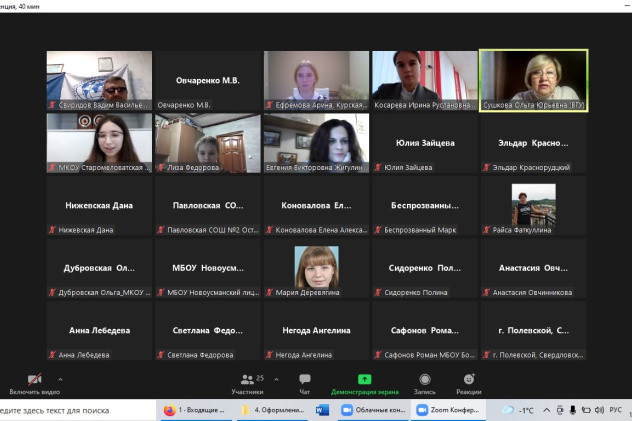Click the РУС language indicator
Image resolution: width=632 pixels, height=421 pixels.
pyautogui.click(x=615, y=410)
